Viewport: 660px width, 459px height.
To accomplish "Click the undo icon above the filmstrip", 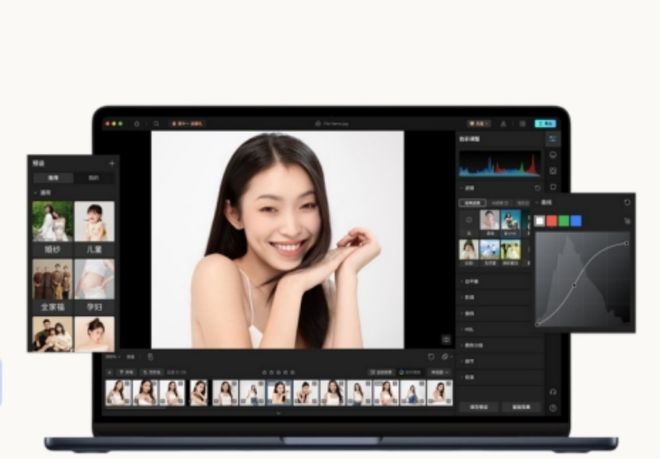I will (x=431, y=356).
